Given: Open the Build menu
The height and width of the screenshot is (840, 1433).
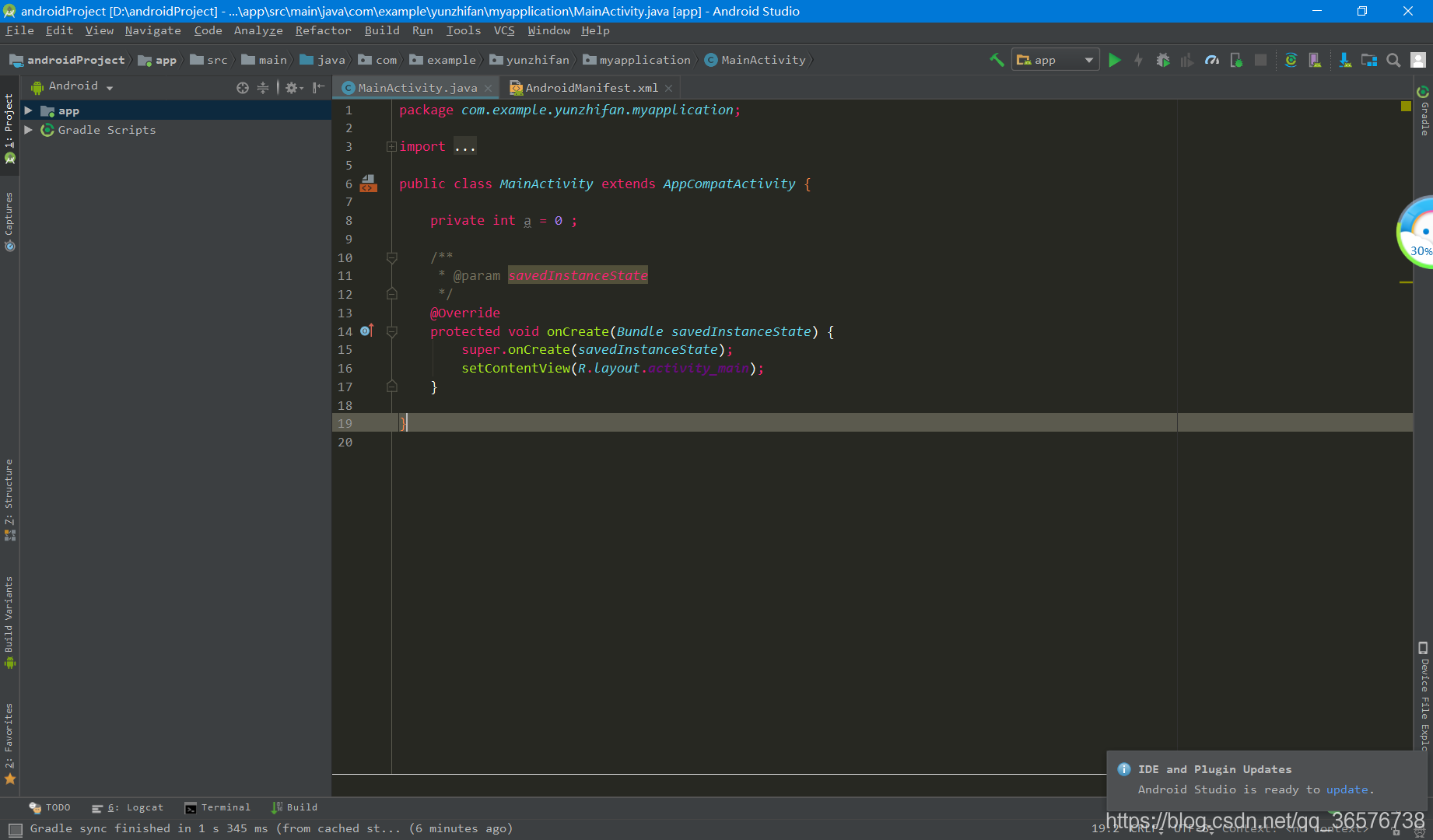Looking at the screenshot, I should (382, 30).
